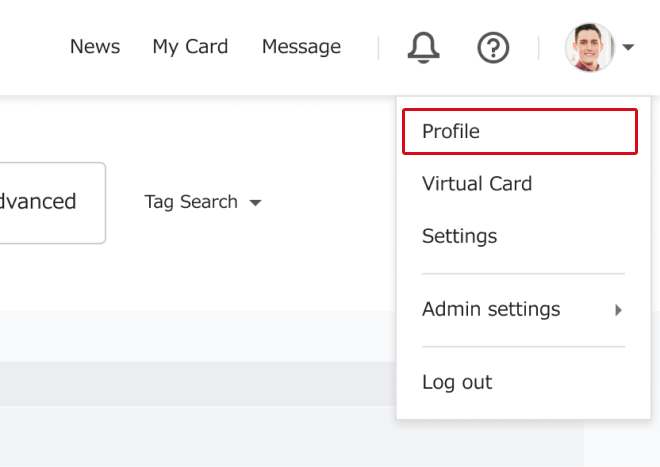Viewport: 660px width, 467px height.
Task: Open the notifications bell icon
Action: coord(424,47)
